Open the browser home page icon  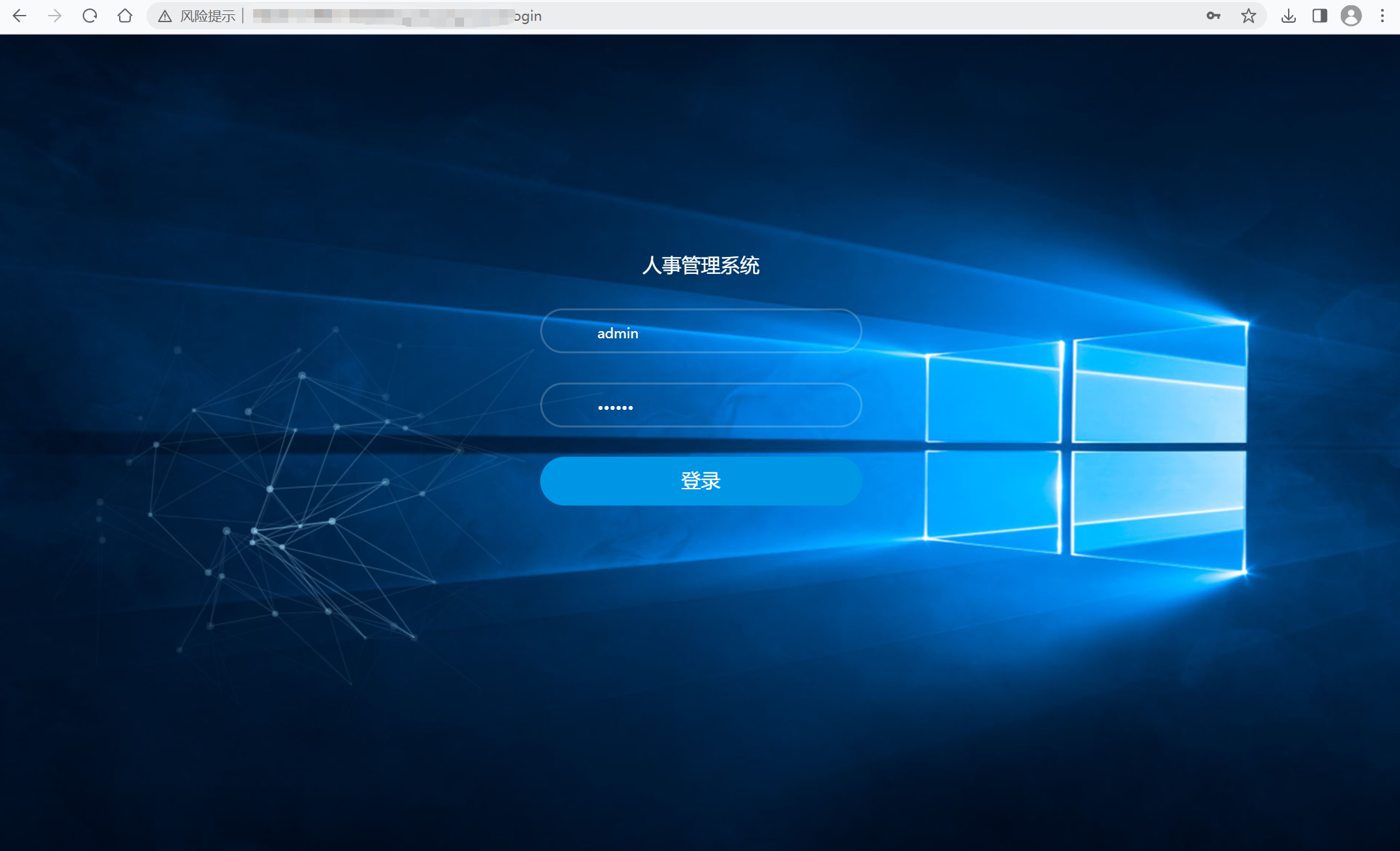[125, 16]
